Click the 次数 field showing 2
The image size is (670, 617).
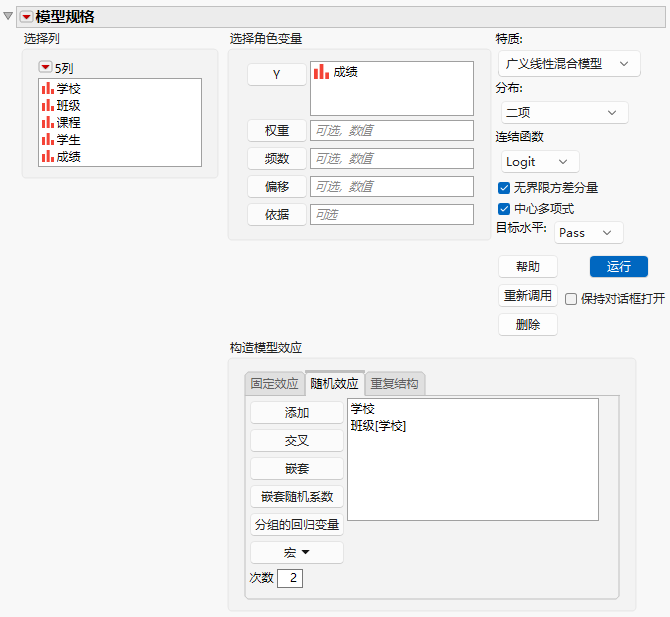290,578
